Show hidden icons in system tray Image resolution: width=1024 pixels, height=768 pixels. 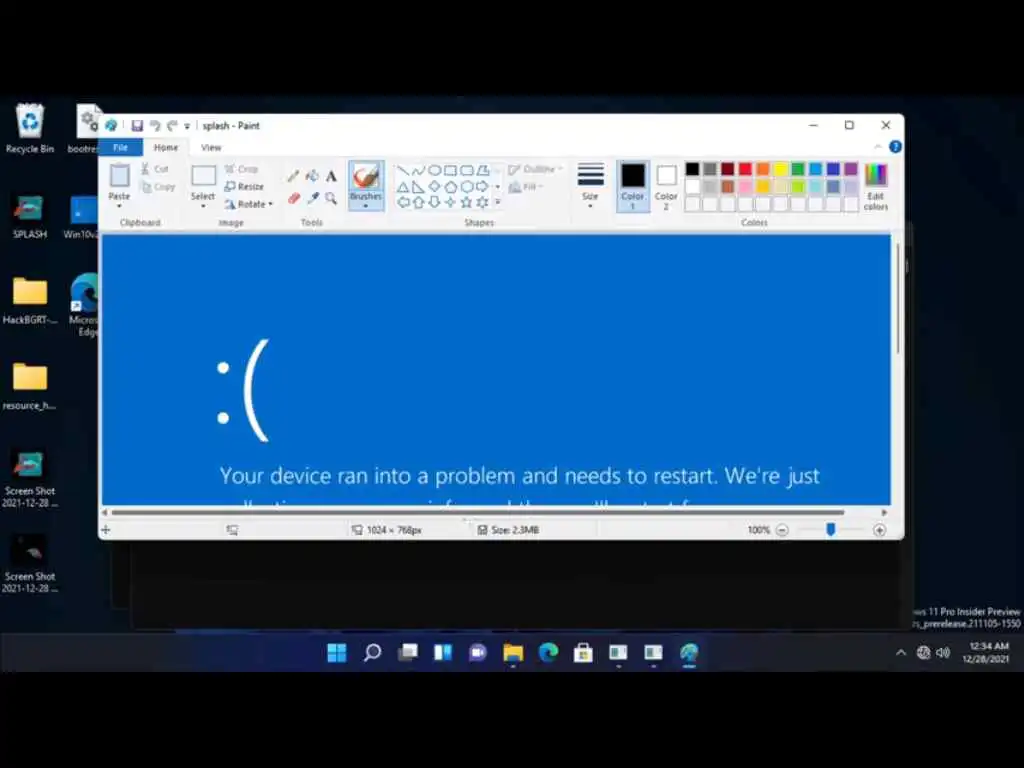pyautogui.click(x=901, y=652)
